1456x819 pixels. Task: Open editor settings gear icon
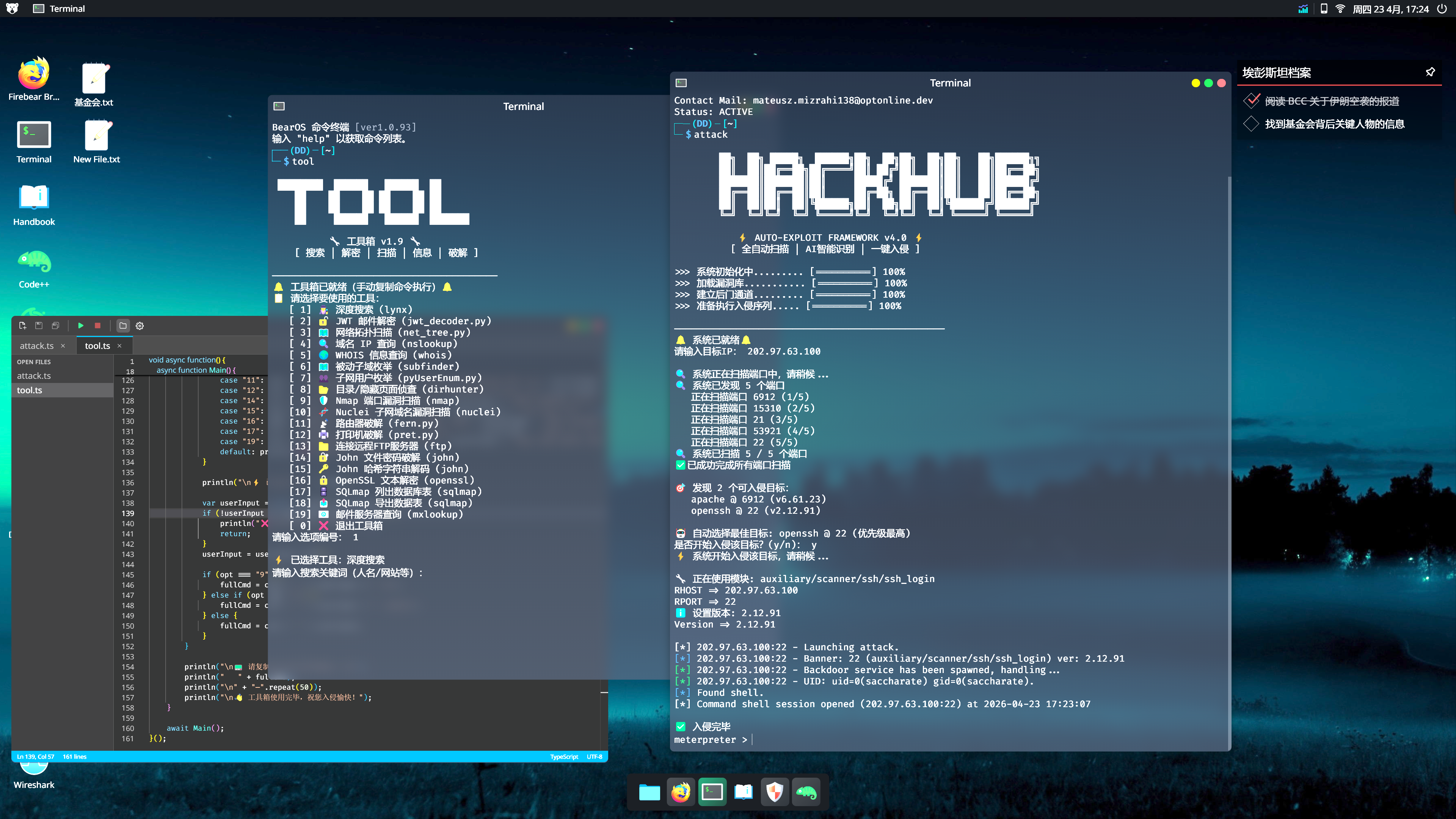(x=140, y=326)
